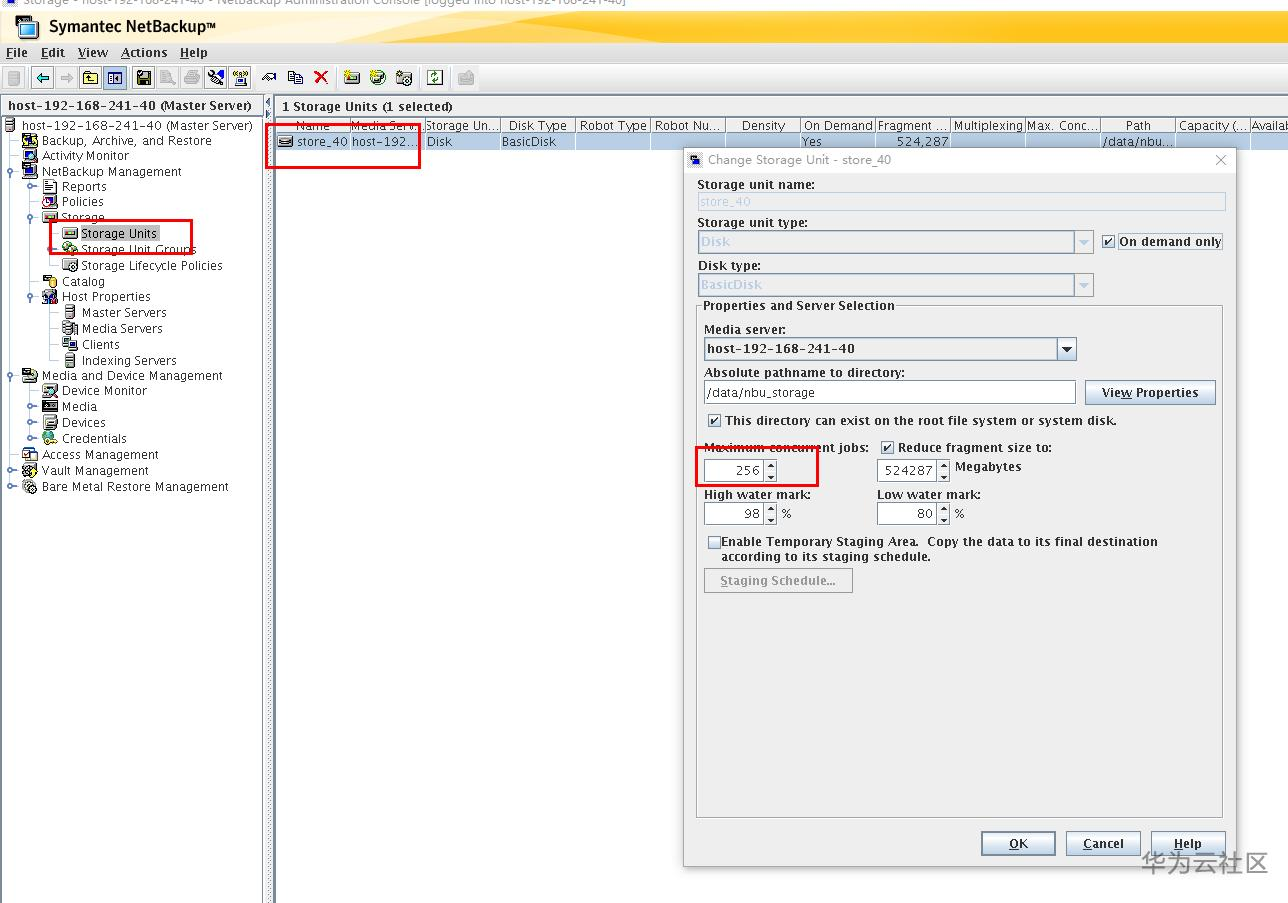Select Media under Media and Device Management
Image resolution: width=1288 pixels, height=903 pixels.
(x=79, y=407)
